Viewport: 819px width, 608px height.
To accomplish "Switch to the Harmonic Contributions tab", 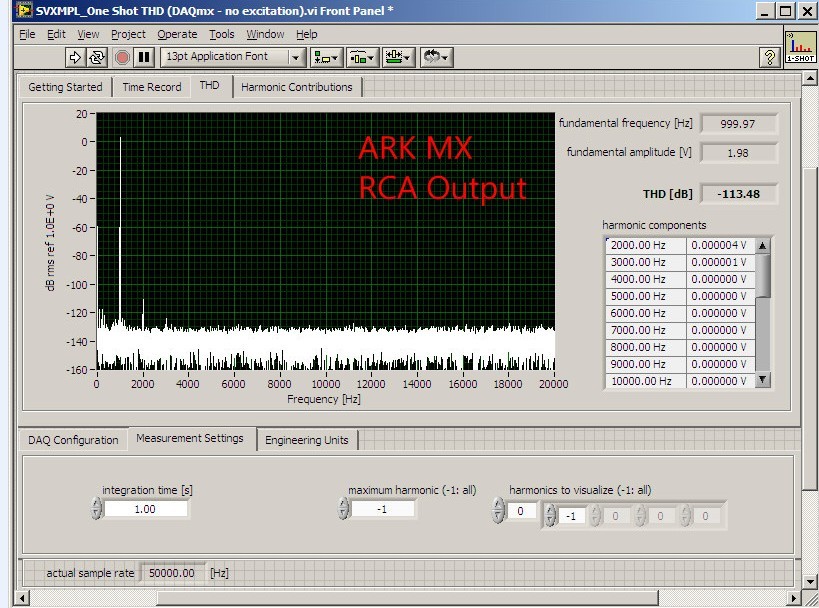I will [297, 87].
